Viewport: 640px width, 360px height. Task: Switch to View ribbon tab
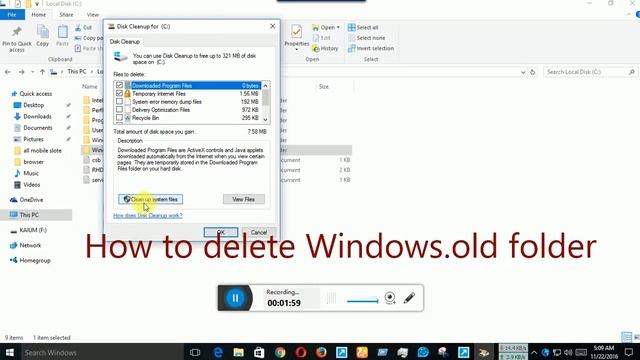(x=93, y=15)
